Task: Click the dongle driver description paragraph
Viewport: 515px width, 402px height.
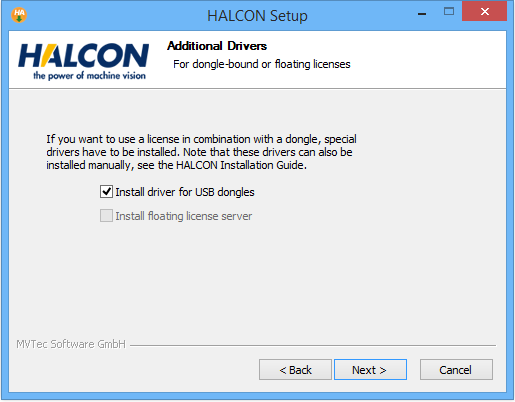Action: tap(201, 152)
